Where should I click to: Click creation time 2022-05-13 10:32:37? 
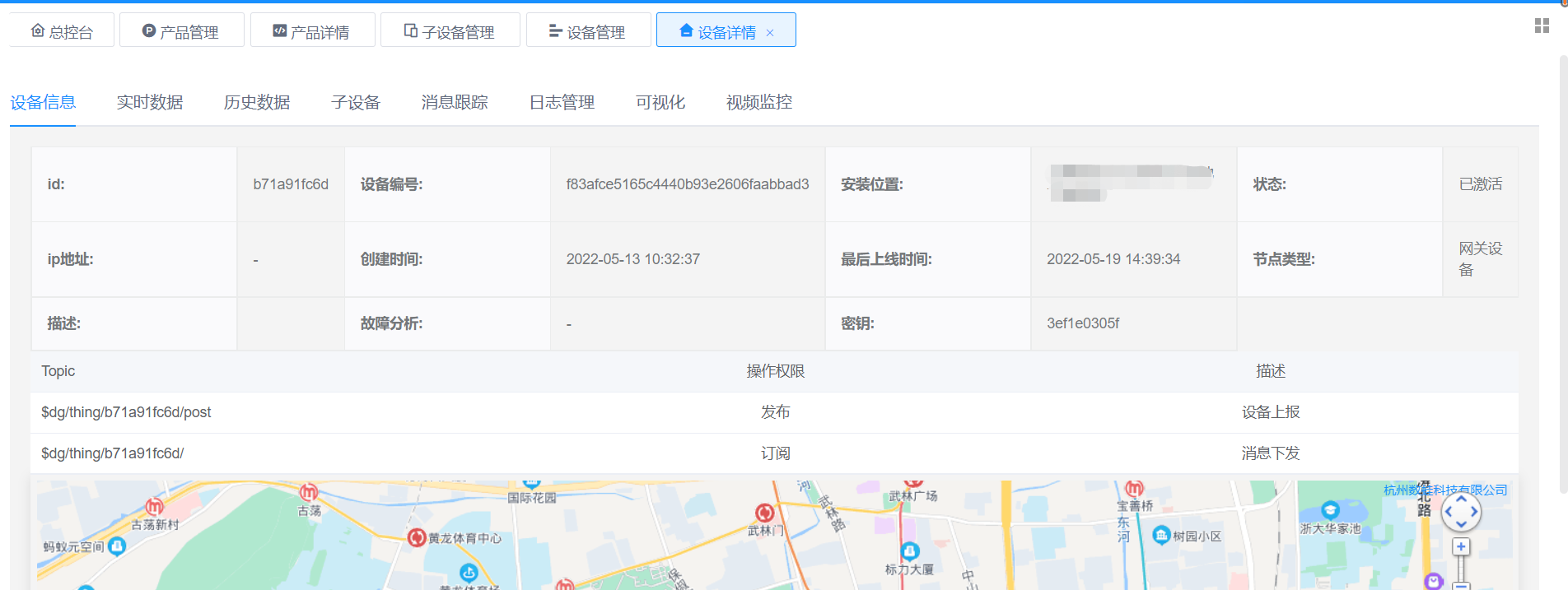[x=633, y=259]
